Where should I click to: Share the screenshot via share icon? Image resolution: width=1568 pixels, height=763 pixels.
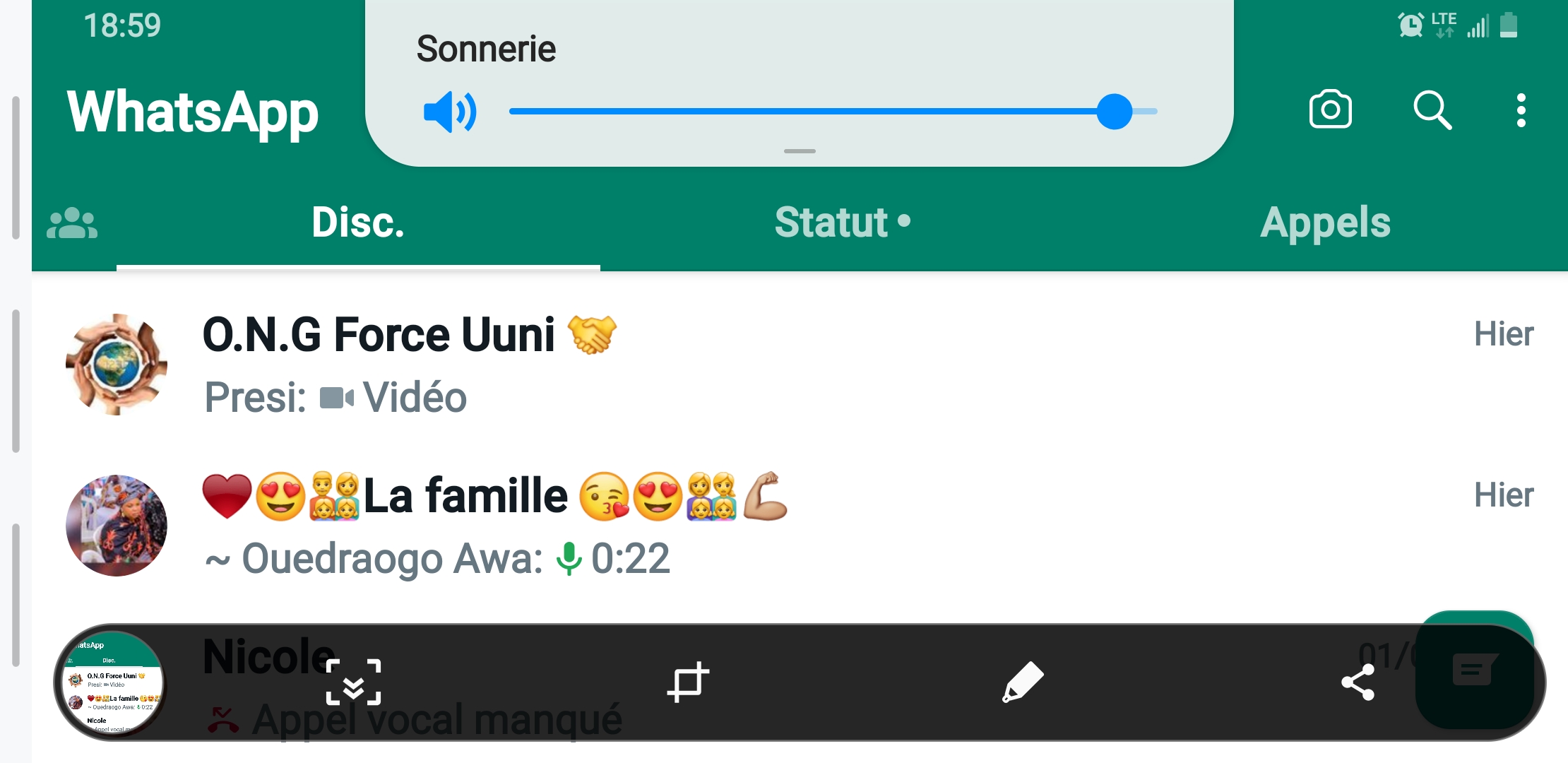point(1358,683)
